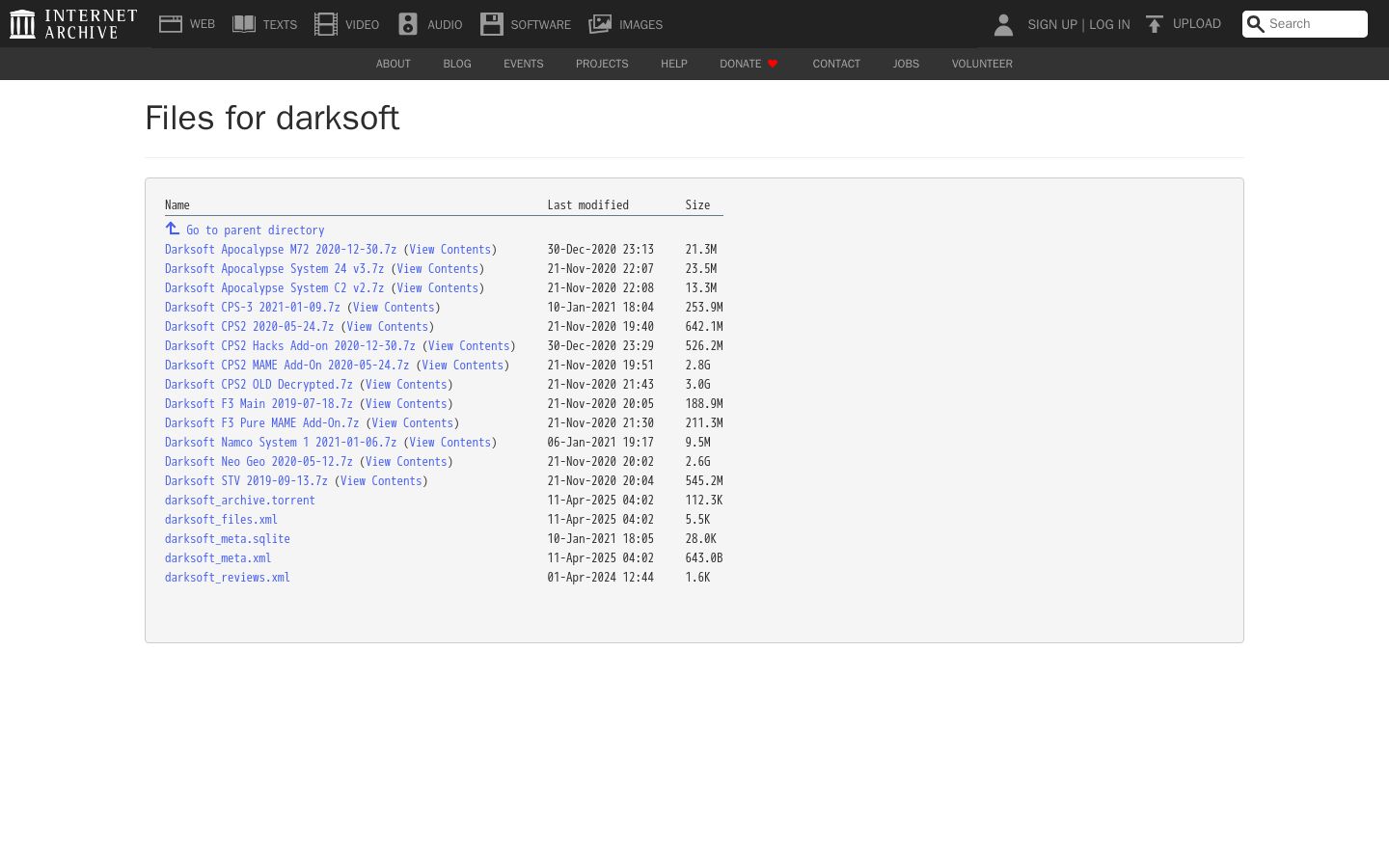View Contents of Apocalypse M72 archive

point(450,250)
